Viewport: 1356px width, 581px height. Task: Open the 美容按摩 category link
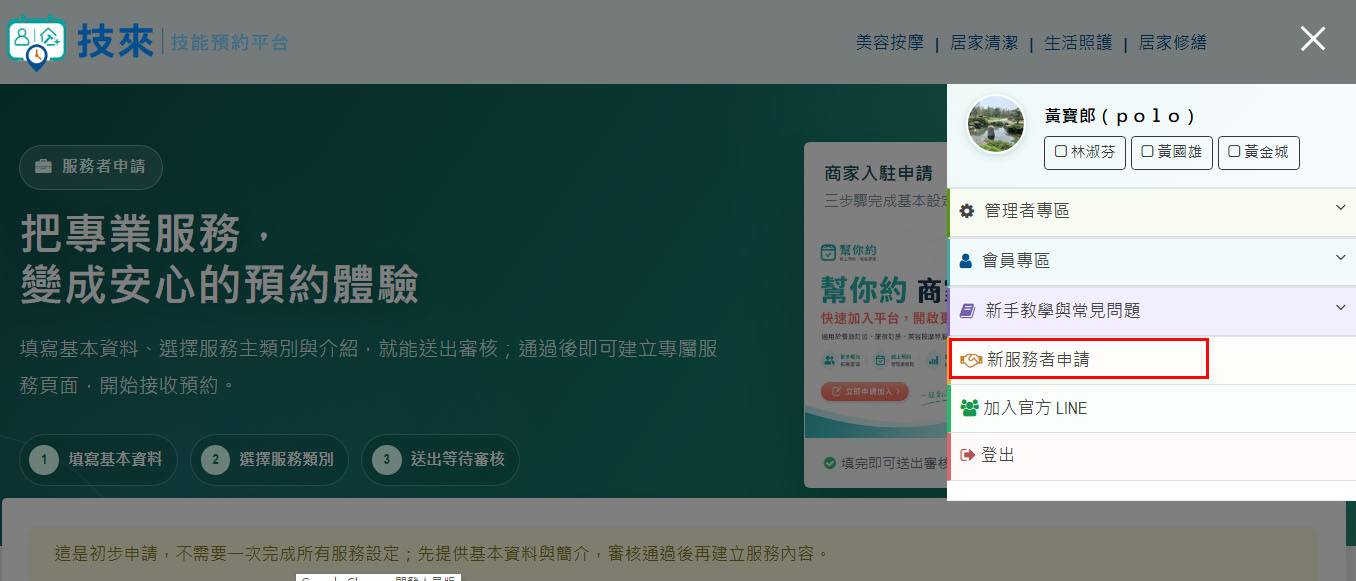[x=889, y=43]
